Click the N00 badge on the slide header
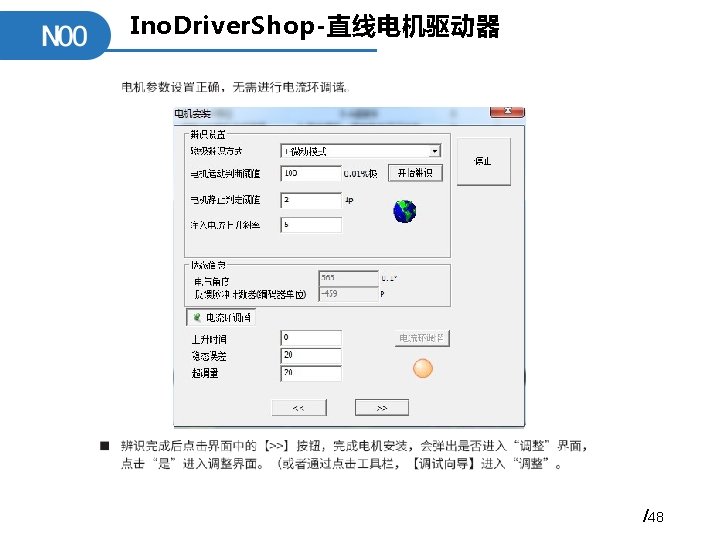Viewport: 720px width, 540px height. point(55,36)
